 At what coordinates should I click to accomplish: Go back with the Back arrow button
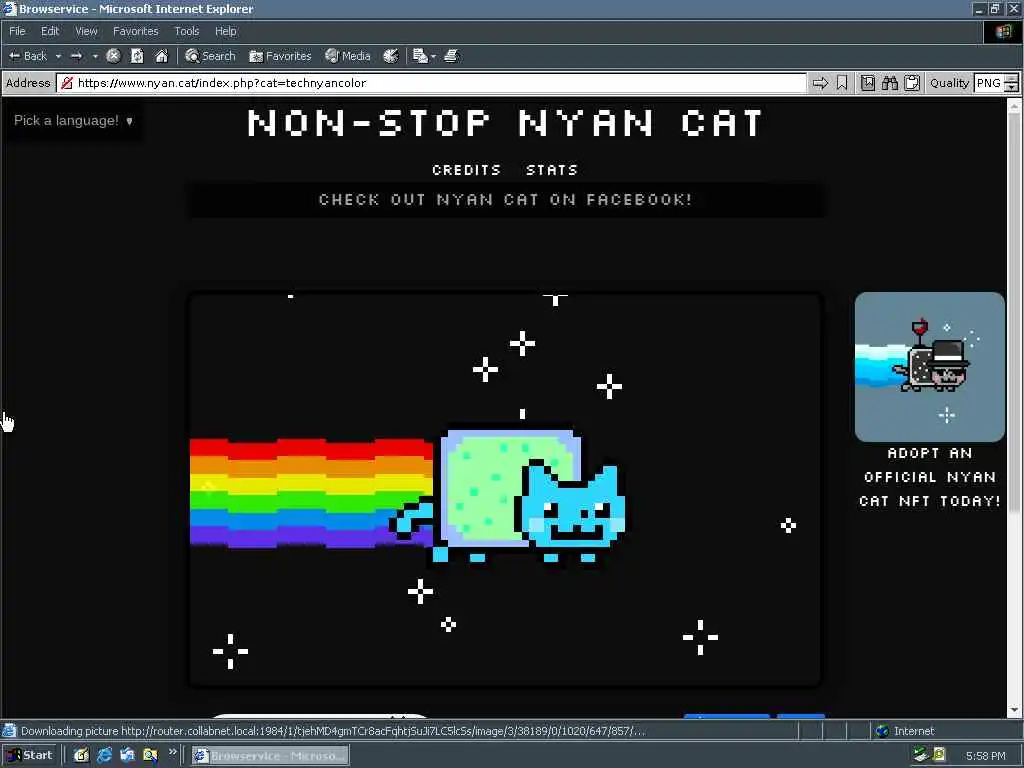point(27,56)
